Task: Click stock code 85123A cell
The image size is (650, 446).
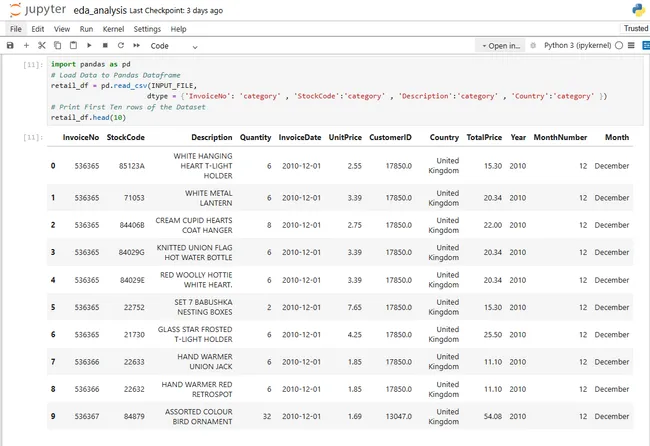Action: pyautogui.click(x=132, y=166)
